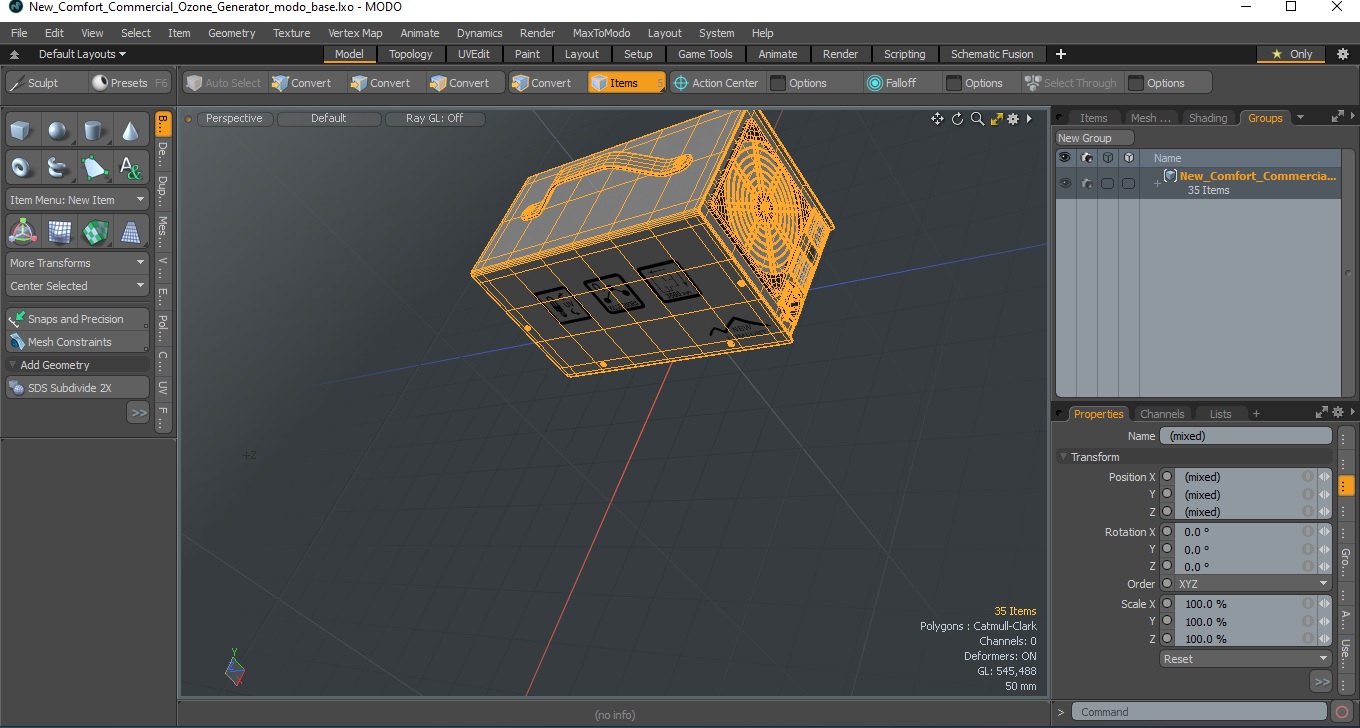
Task: Select the Cylinder primitive tool
Action: (x=94, y=131)
